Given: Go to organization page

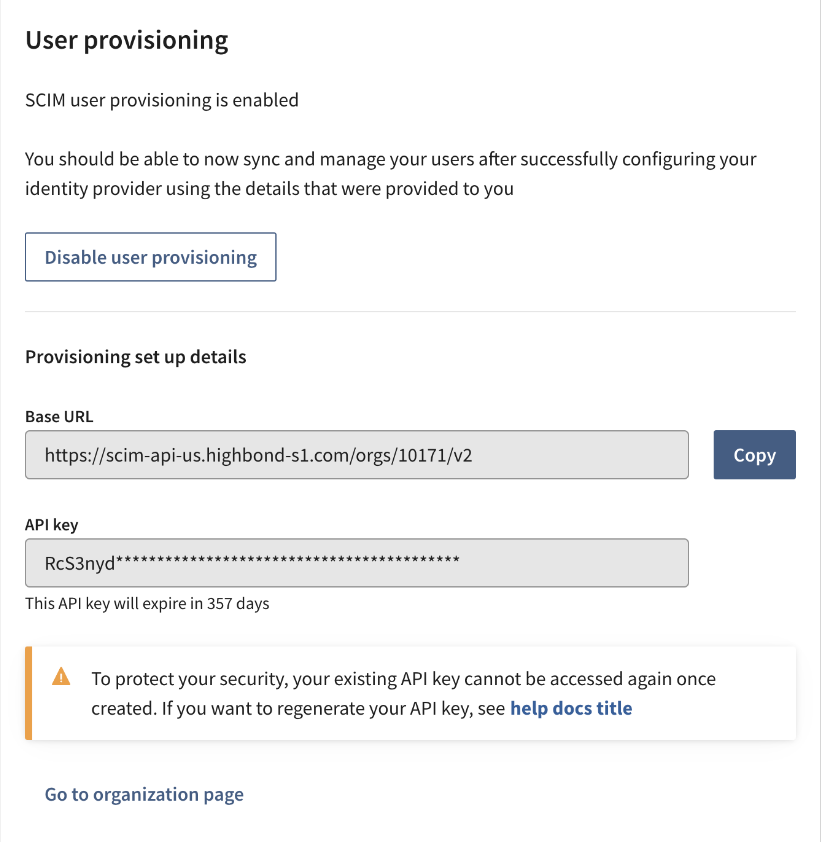Looking at the screenshot, I should click(x=143, y=793).
